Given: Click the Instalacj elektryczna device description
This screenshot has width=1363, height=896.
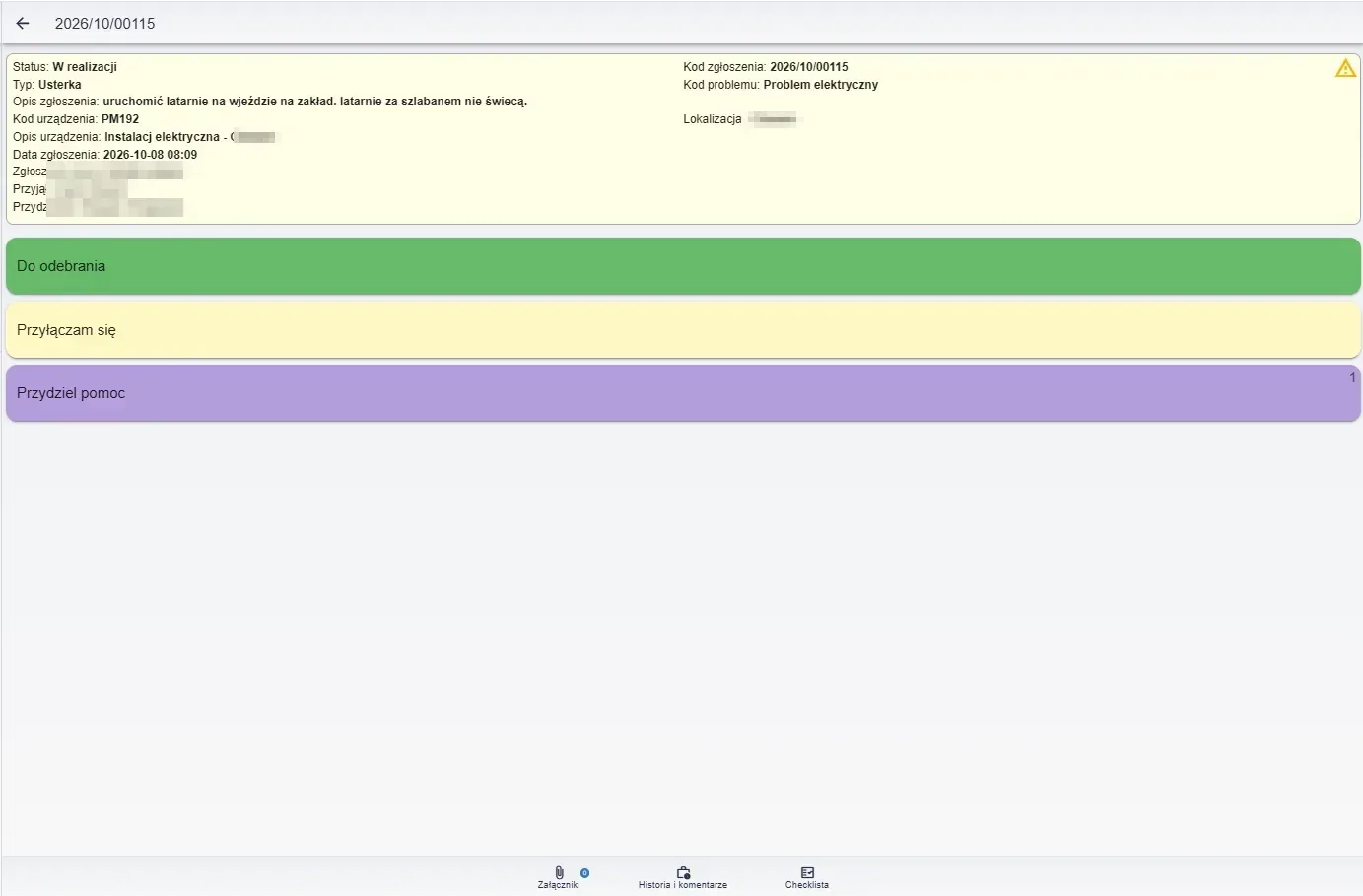Looking at the screenshot, I should coord(163,137).
